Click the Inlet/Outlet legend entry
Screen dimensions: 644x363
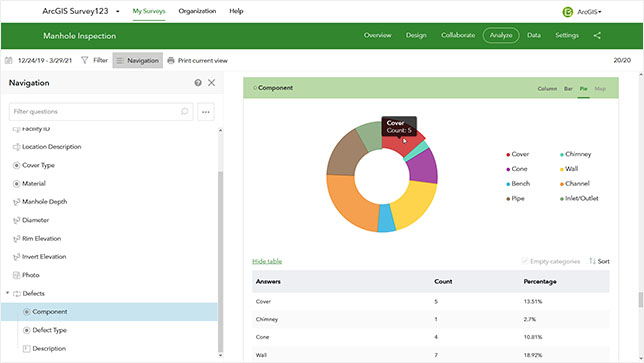[x=579, y=198]
